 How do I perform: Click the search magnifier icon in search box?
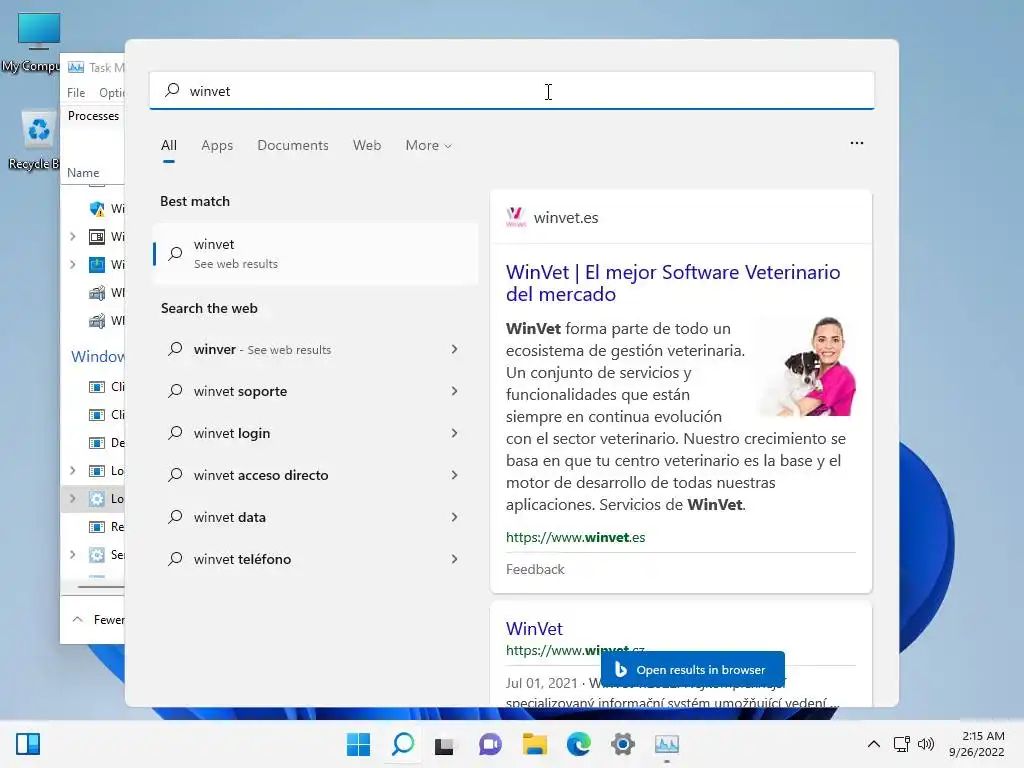[172, 90]
